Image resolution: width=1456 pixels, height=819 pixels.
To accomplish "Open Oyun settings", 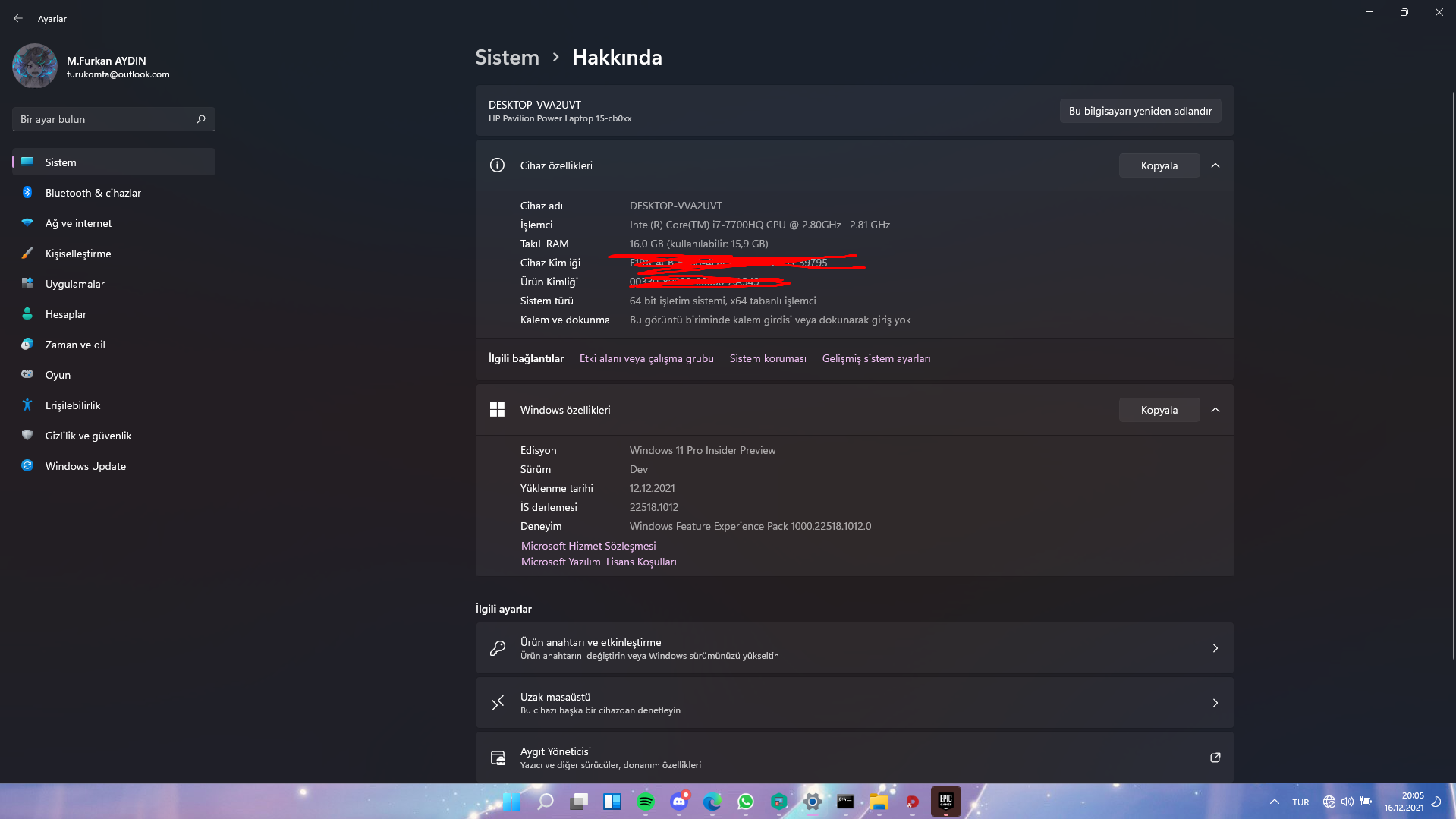I will tap(114, 375).
